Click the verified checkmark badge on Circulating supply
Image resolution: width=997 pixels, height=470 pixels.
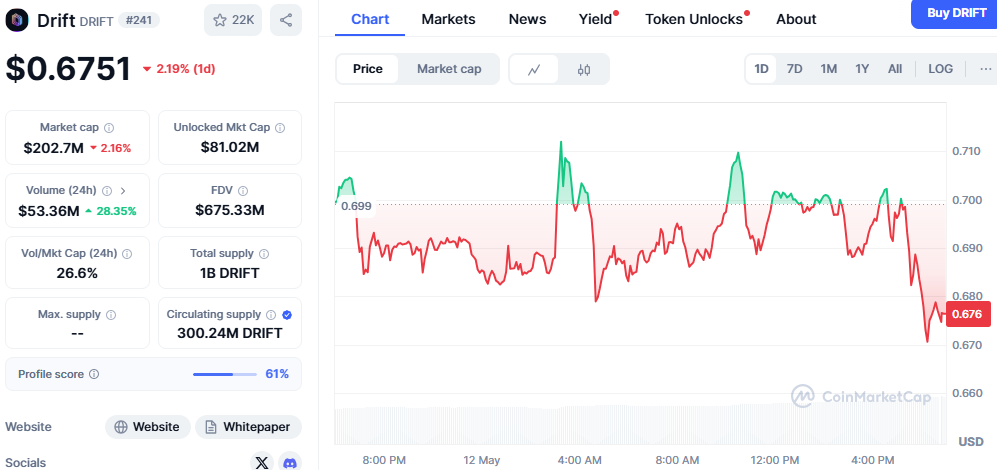point(287,315)
